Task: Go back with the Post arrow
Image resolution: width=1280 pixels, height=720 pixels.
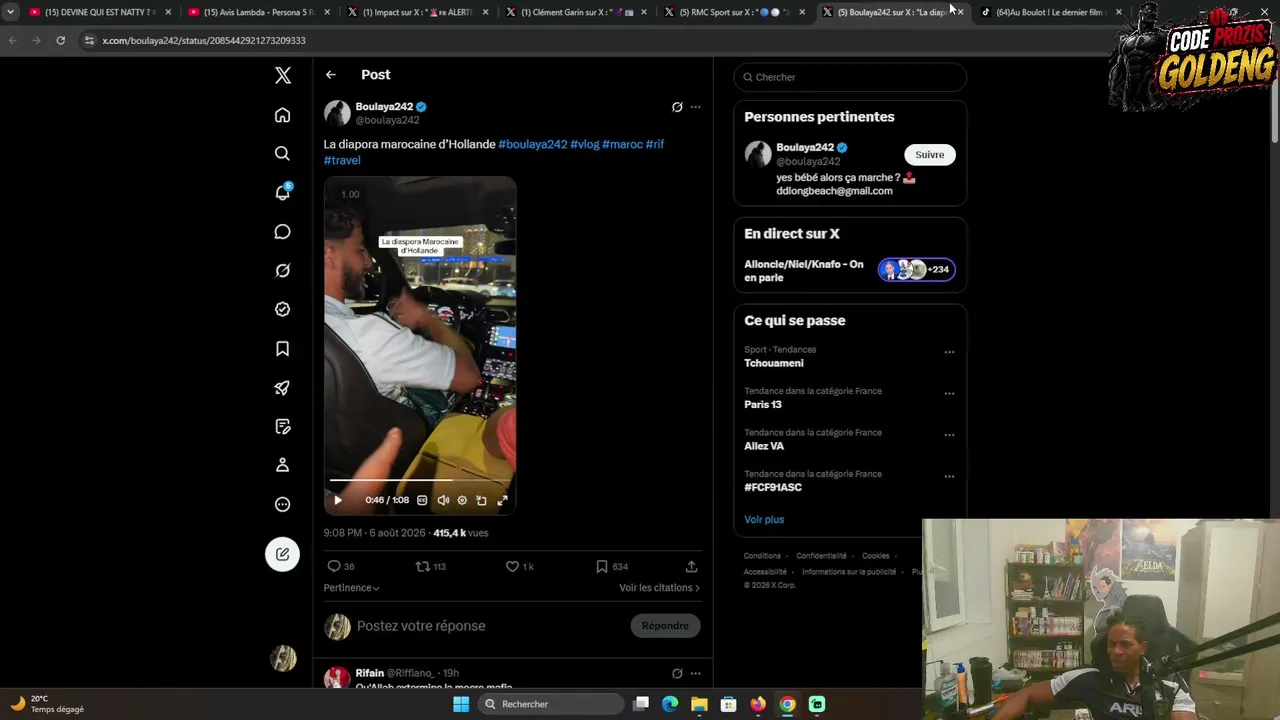Action: coord(331,75)
